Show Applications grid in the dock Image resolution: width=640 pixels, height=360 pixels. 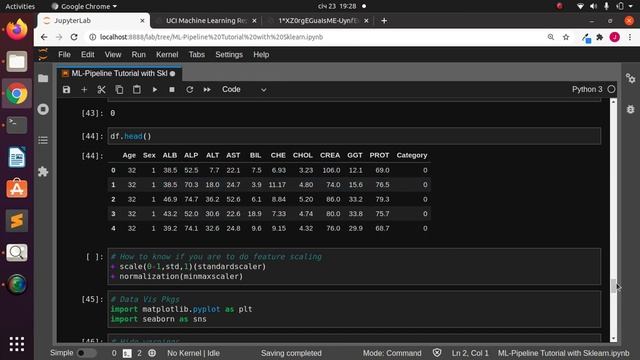17,344
